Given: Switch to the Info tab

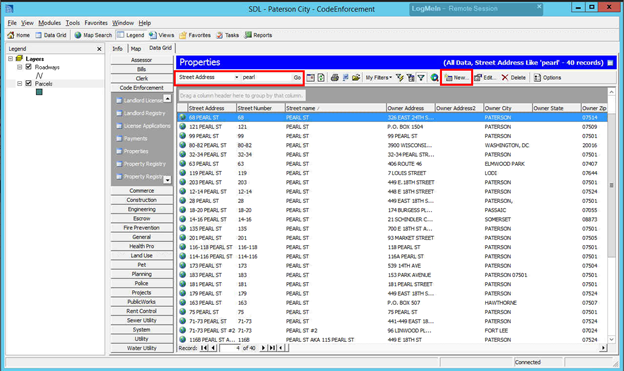Looking at the screenshot, I should [117, 49].
